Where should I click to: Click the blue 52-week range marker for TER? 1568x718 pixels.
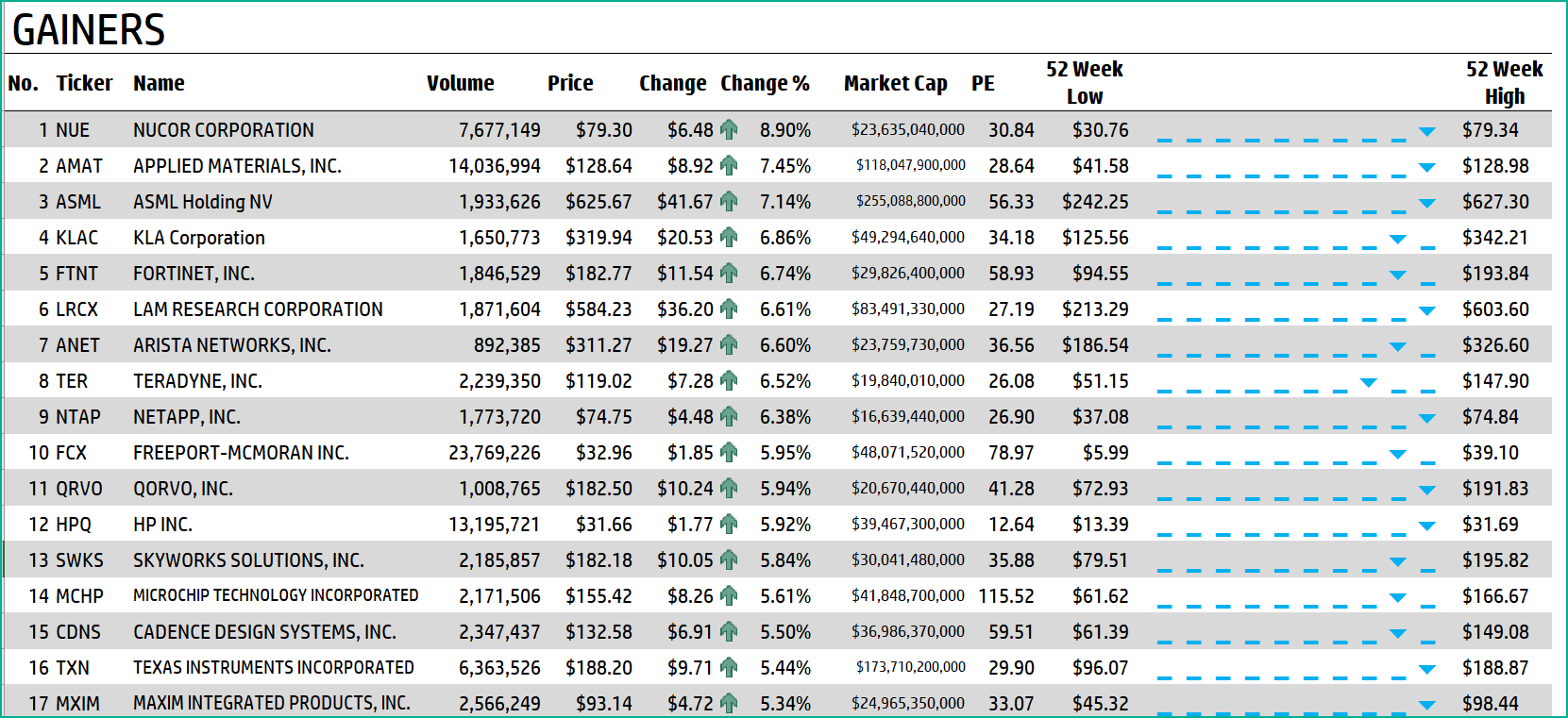pyautogui.click(x=1368, y=382)
